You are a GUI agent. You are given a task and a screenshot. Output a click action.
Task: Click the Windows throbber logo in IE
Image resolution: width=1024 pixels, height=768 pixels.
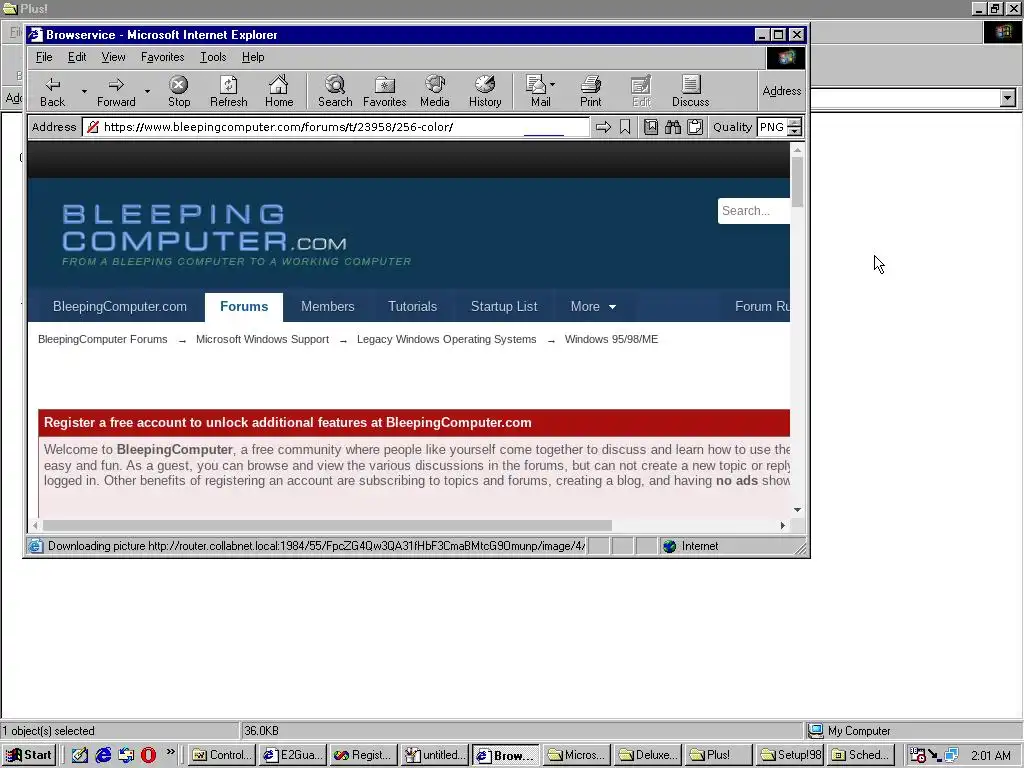(786, 58)
